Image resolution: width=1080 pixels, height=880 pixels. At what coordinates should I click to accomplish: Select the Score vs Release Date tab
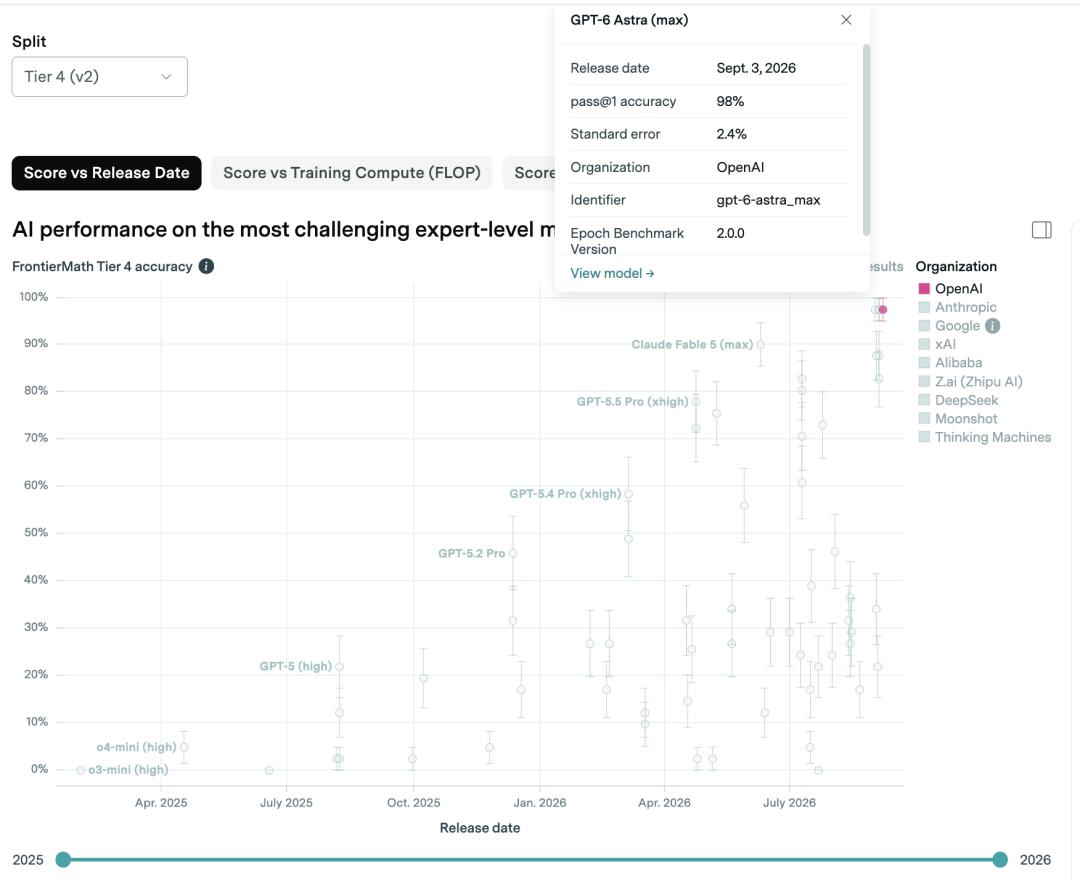(x=107, y=173)
